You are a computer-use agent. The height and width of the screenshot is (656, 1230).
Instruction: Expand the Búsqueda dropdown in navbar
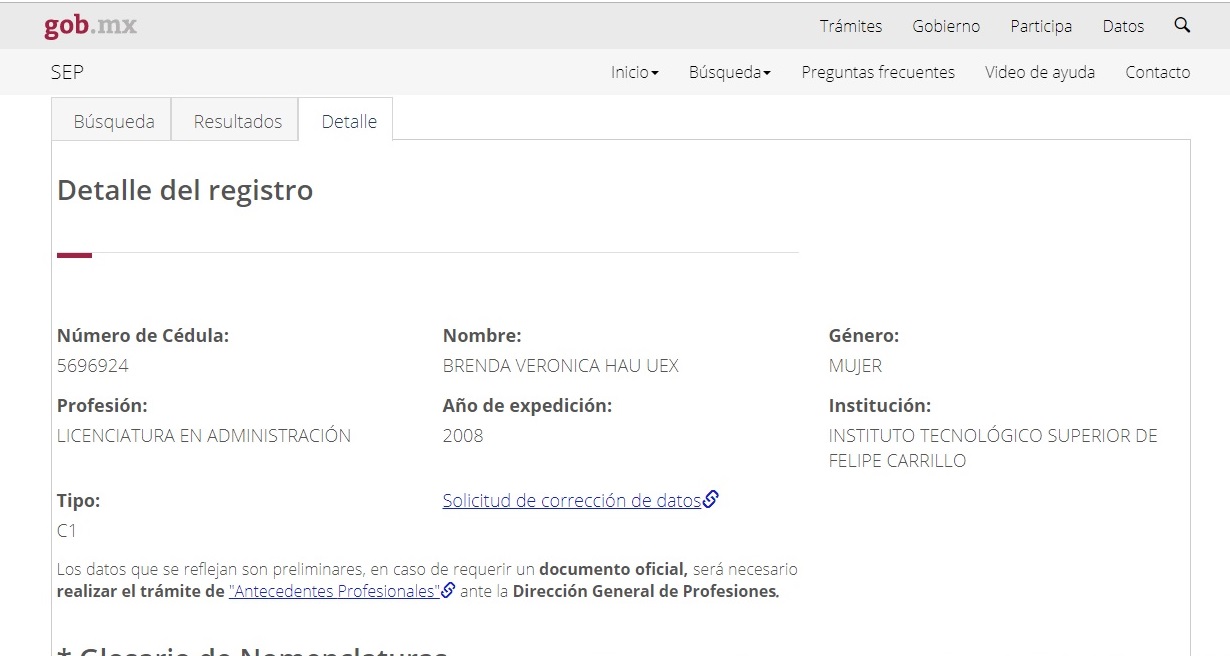click(729, 72)
